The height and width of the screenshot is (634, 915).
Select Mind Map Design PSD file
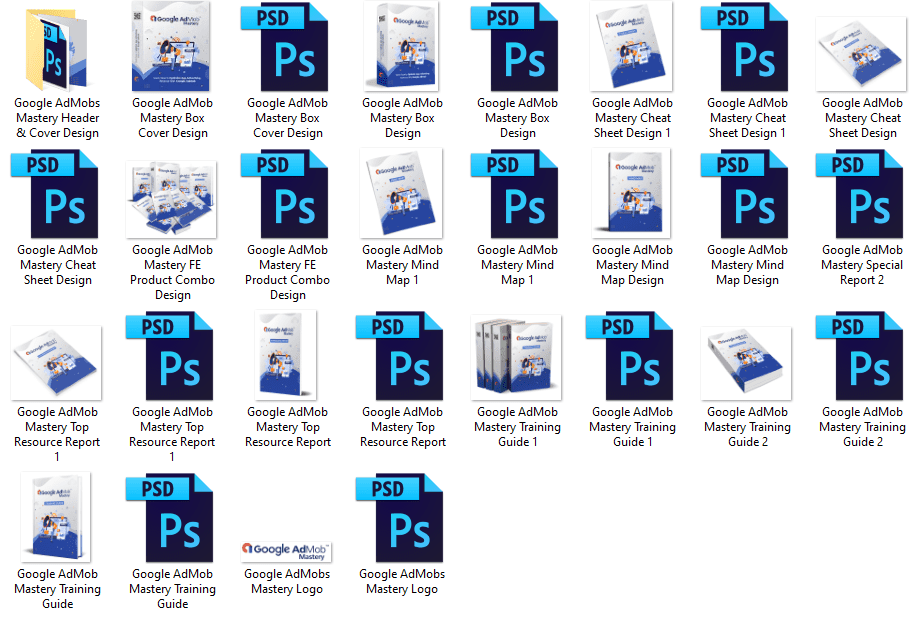click(745, 194)
